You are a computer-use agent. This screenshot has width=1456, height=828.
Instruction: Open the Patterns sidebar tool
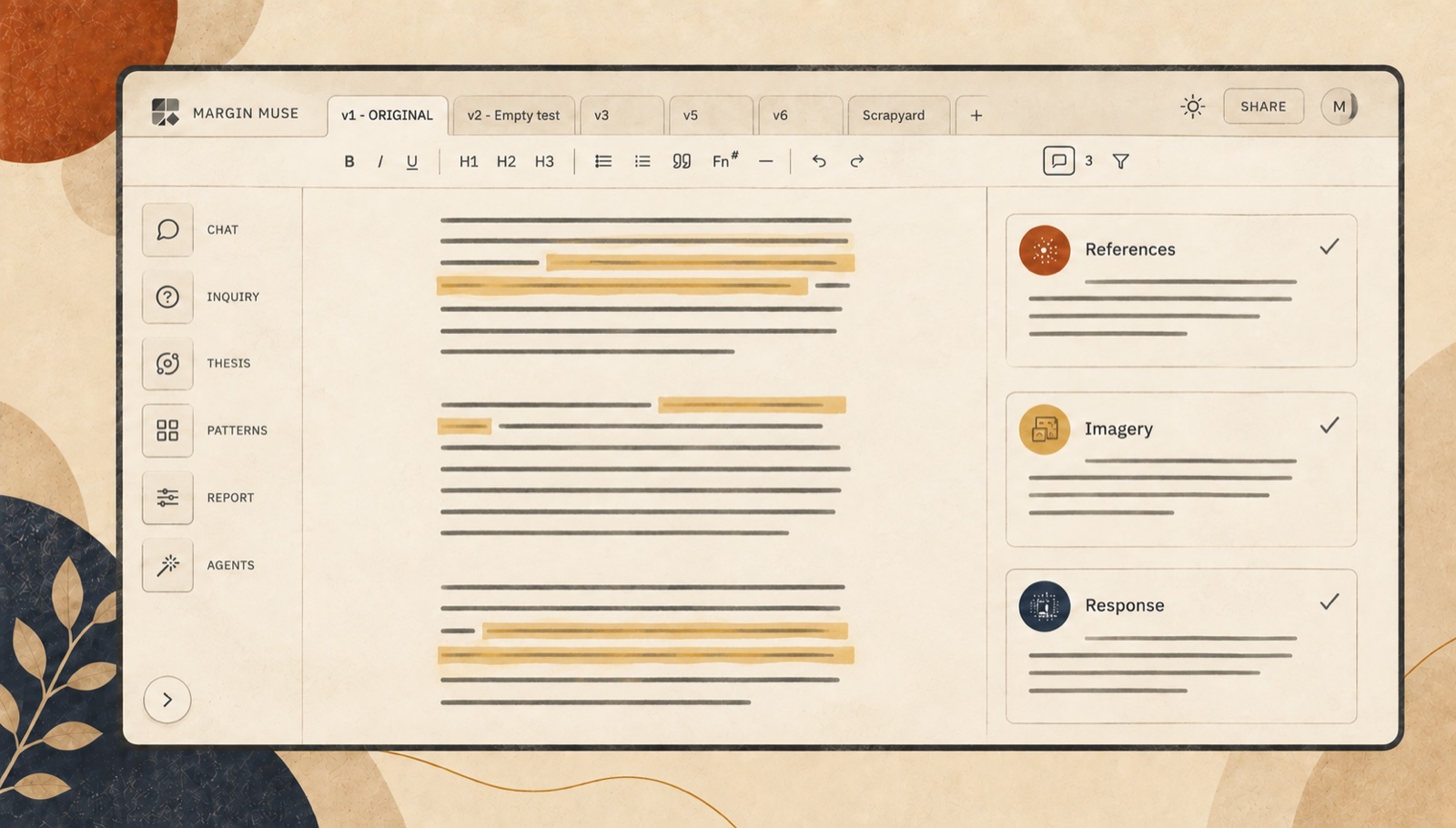pos(167,430)
